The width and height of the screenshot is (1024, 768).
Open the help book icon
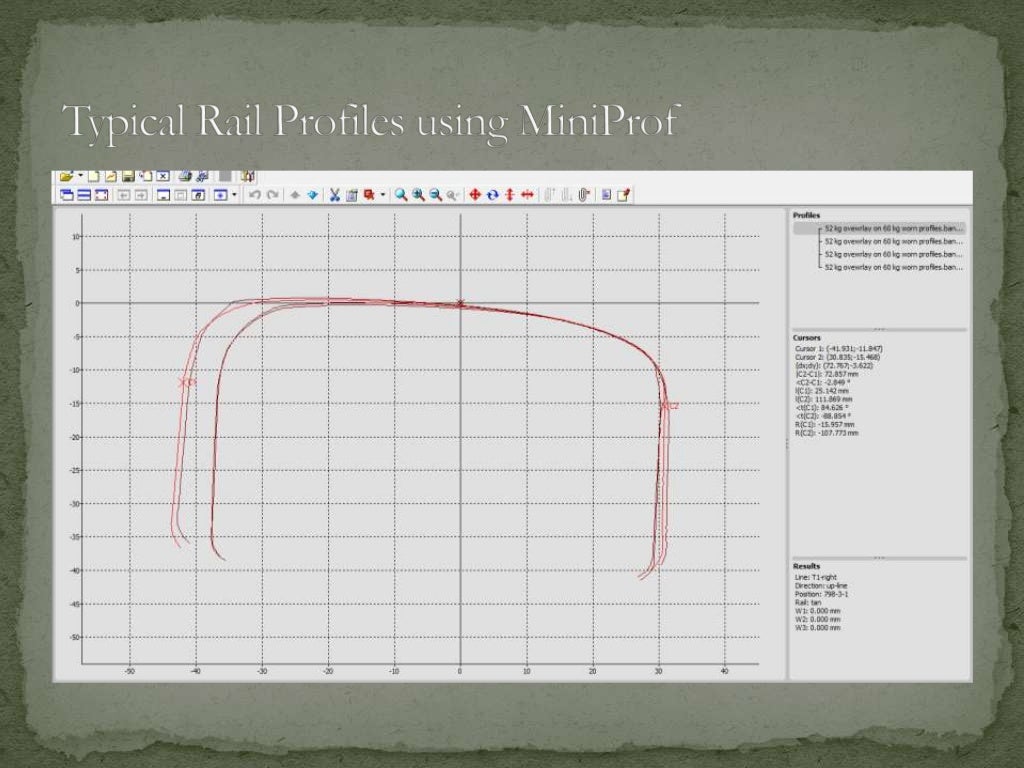[248, 176]
